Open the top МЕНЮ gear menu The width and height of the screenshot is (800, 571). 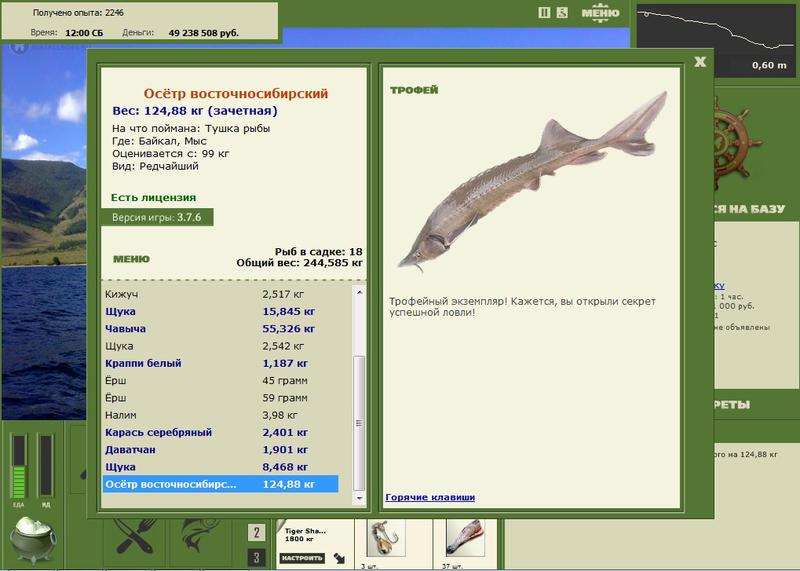coord(601,13)
